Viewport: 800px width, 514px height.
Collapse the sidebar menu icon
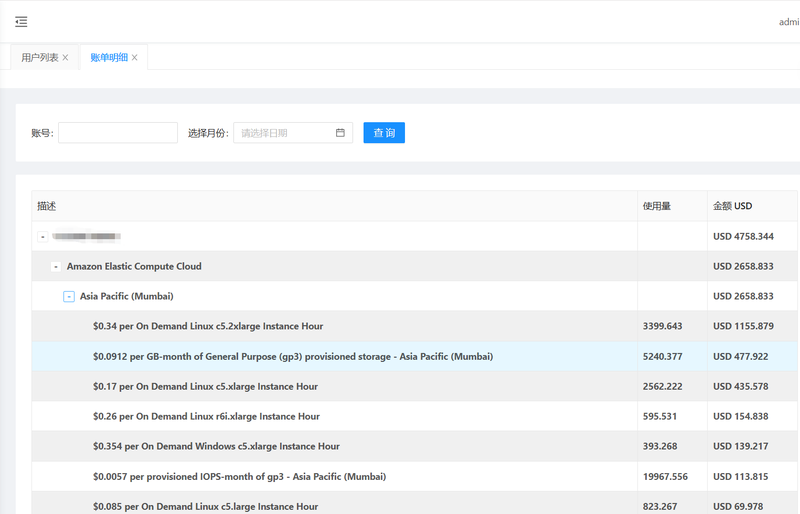pyautogui.click(x=21, y=21)
